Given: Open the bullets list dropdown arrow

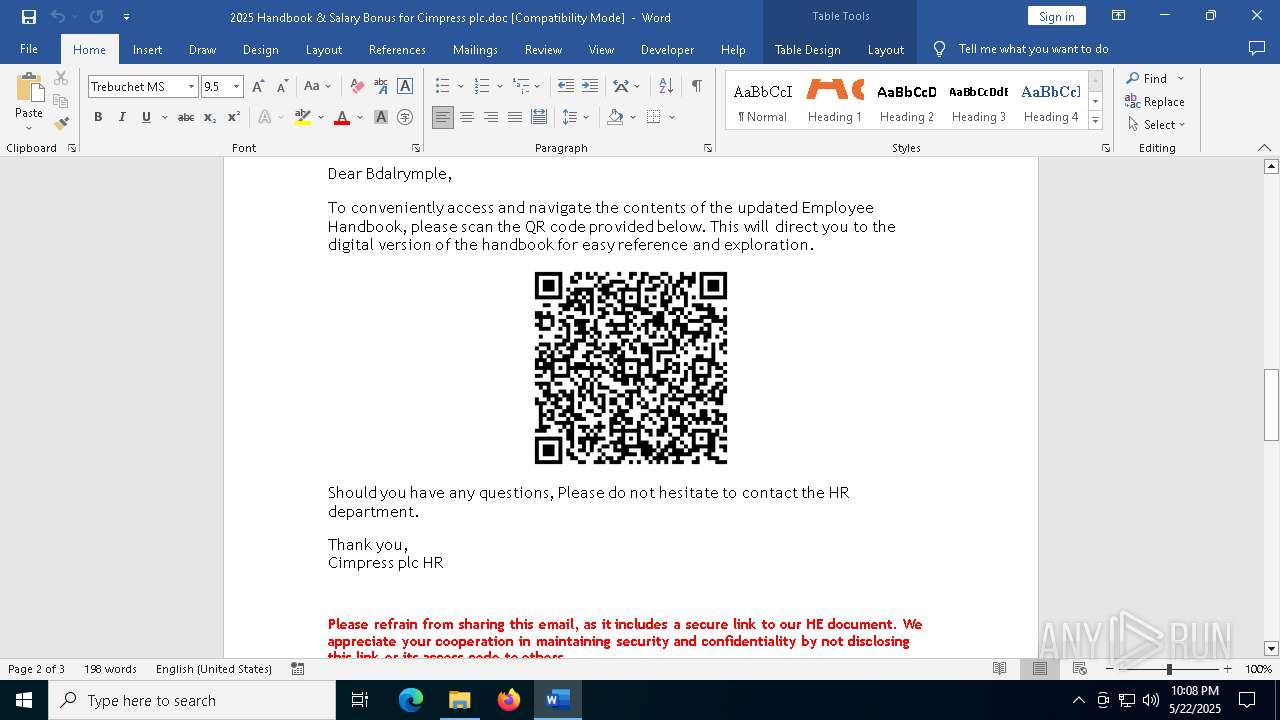Looking at the screenshot, I should coord(459,87).
